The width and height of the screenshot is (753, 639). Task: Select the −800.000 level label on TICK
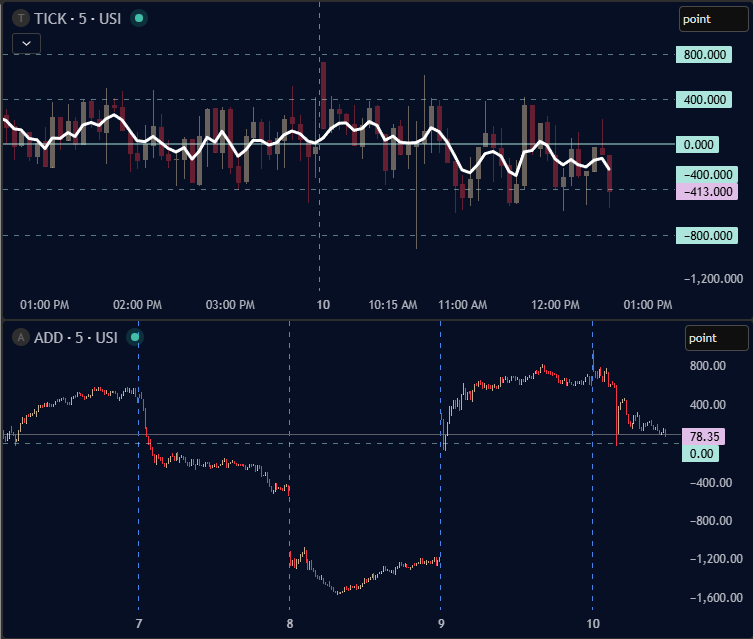(x=707, y=236)
